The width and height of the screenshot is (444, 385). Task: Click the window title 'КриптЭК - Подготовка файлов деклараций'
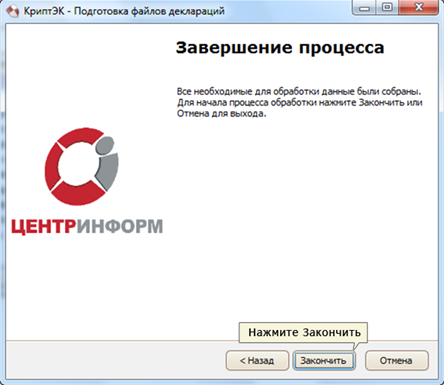tap(124, 12)
